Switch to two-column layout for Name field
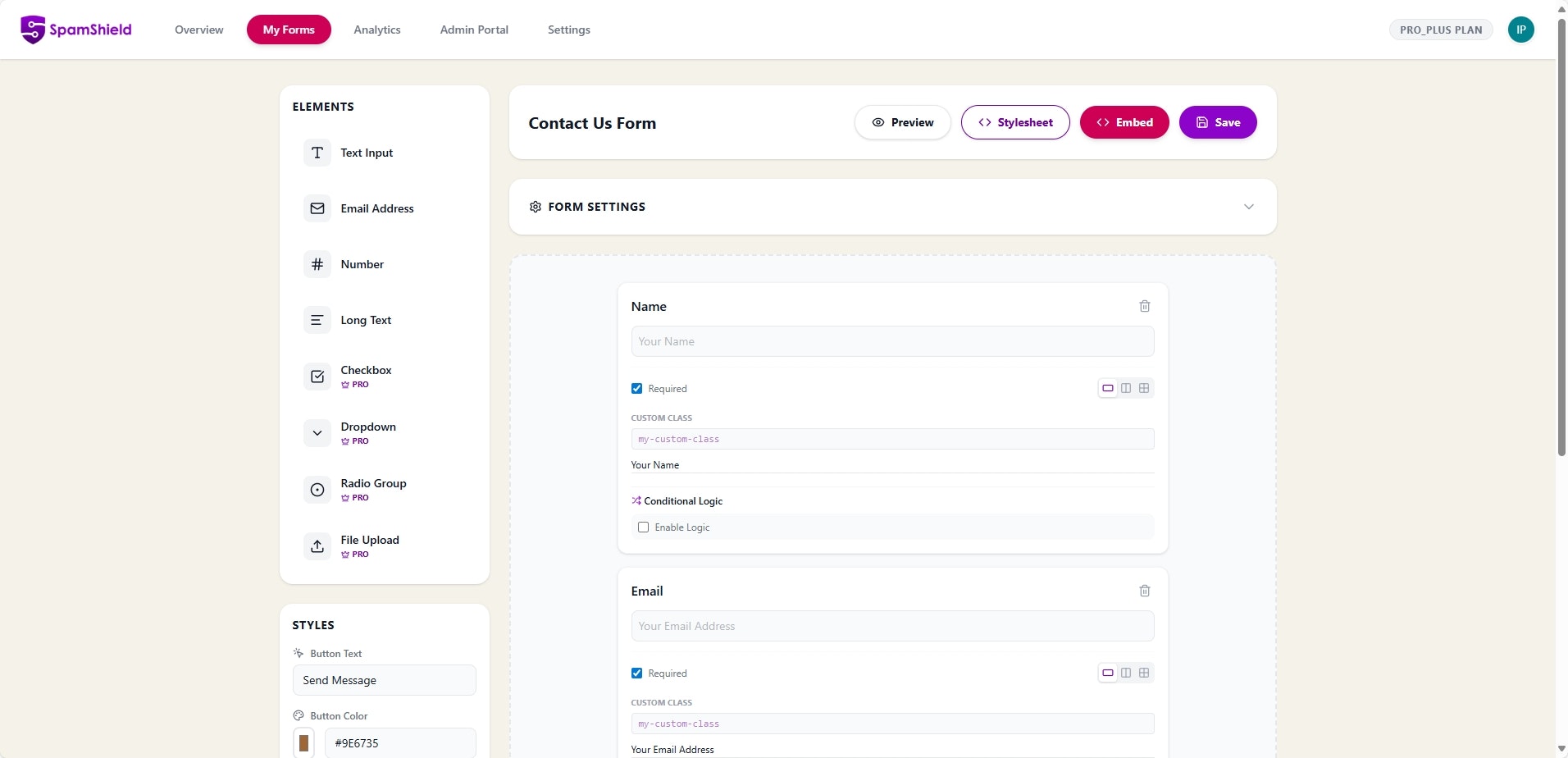This screenshot has height=758, width=1568. [x=1125, y=387]
